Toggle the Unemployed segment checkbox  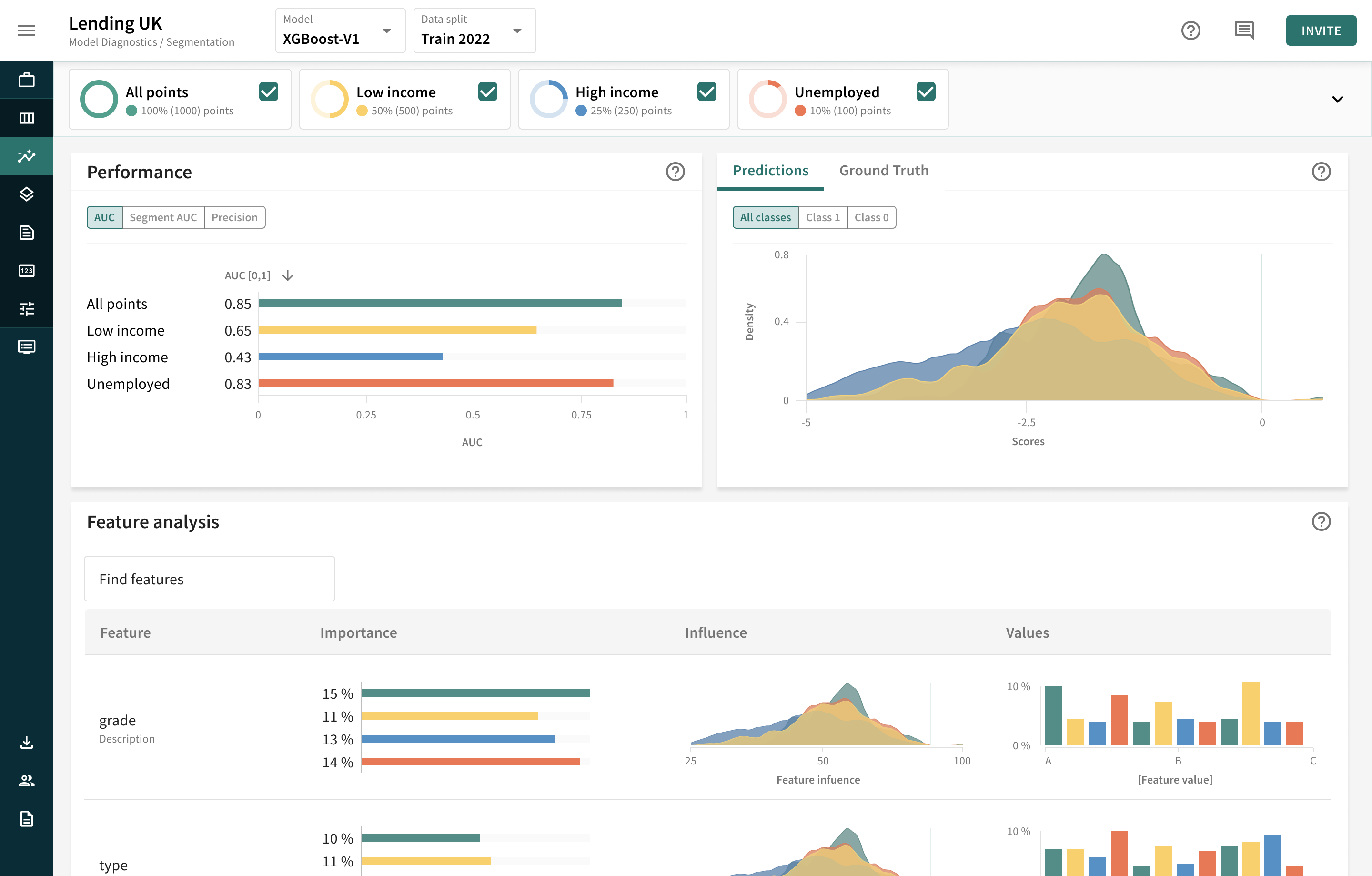[x=925, y=91]
